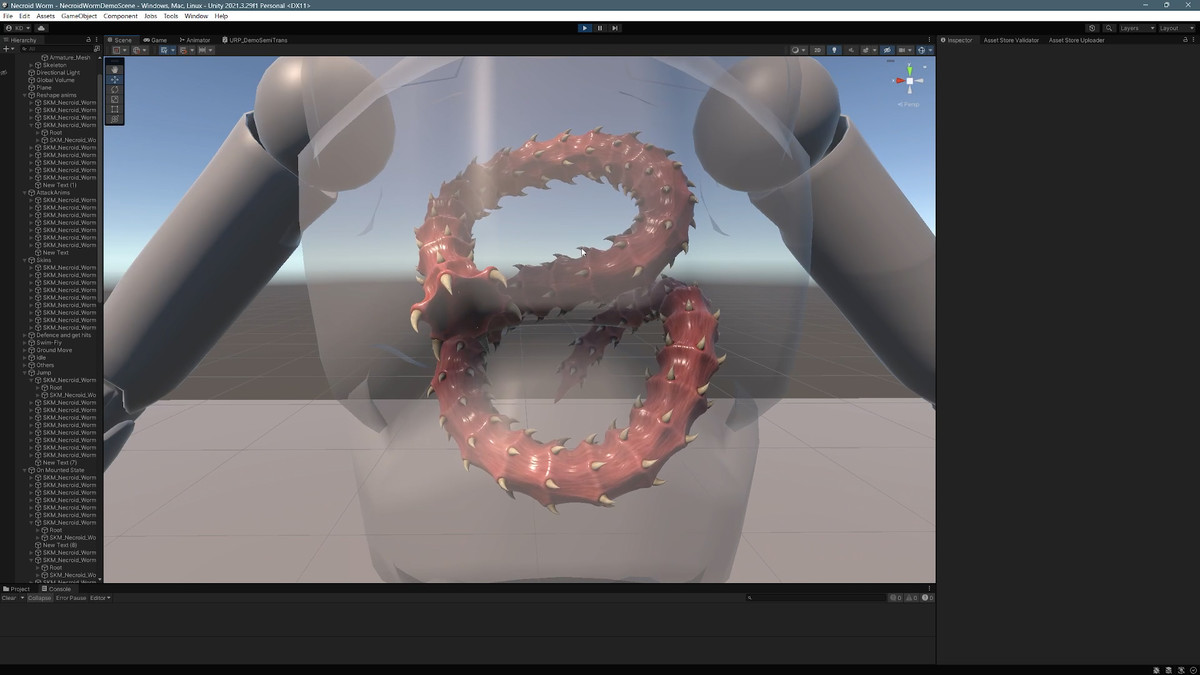
Task: Collapse the AttackAnims group in Hierarchy
Action: coord(25,193)
